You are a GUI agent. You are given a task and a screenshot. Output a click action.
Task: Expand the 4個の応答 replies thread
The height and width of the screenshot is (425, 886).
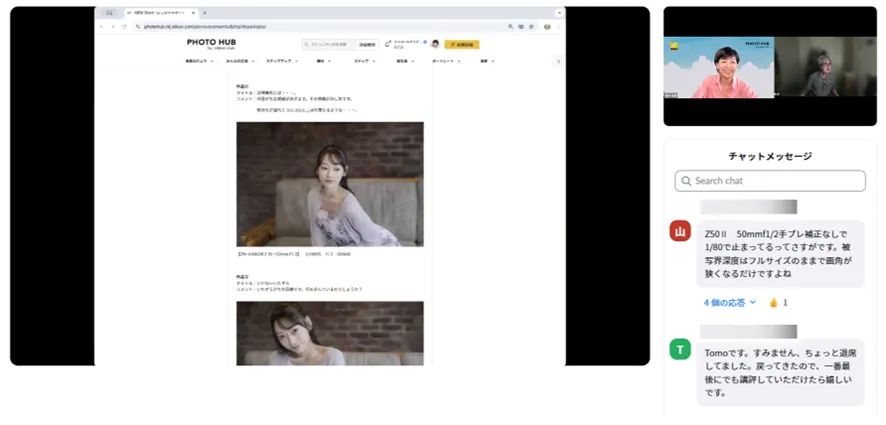(729, 302)
